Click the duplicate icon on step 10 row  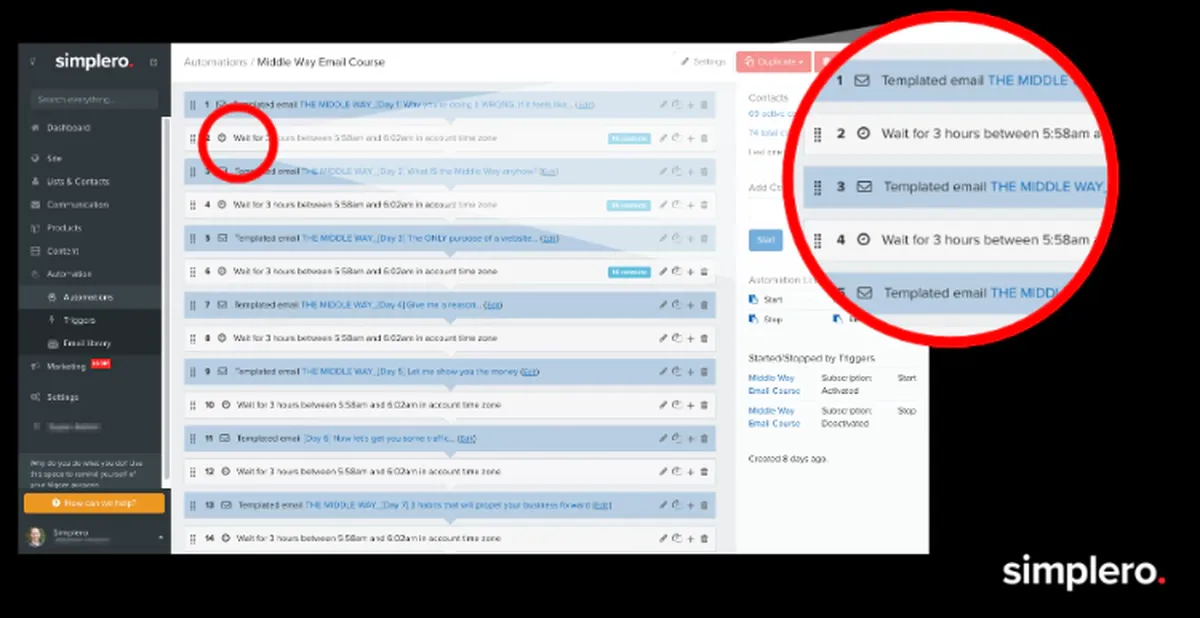coord(676,405)
